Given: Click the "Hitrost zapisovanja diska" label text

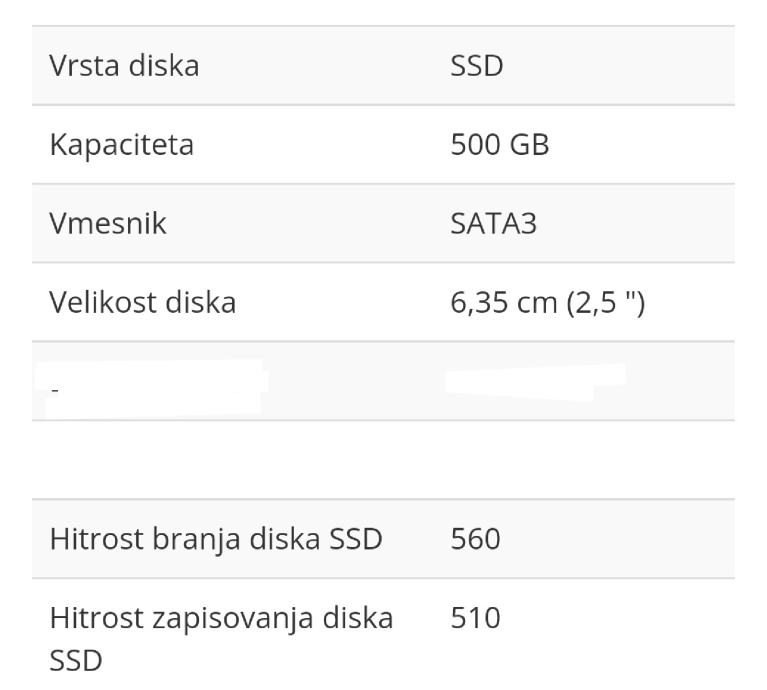Looking at the screenshot, I should (x=221, y=619).
